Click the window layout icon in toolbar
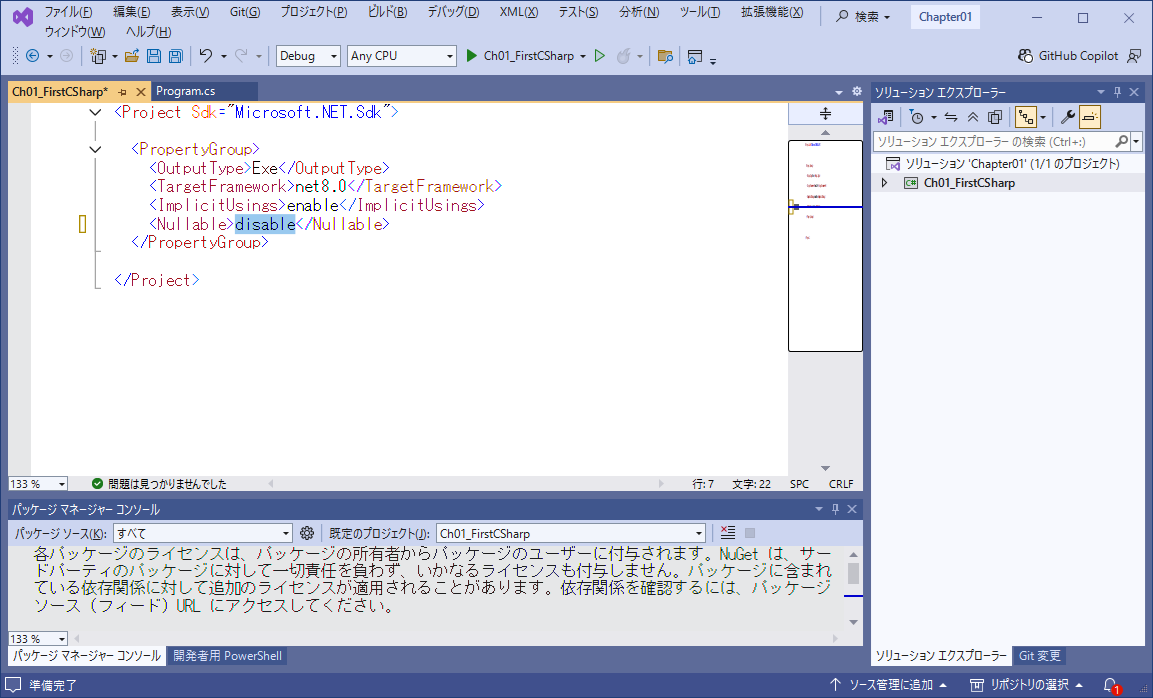Screen dimensions: 1153x698 click(x=695, y=56)
